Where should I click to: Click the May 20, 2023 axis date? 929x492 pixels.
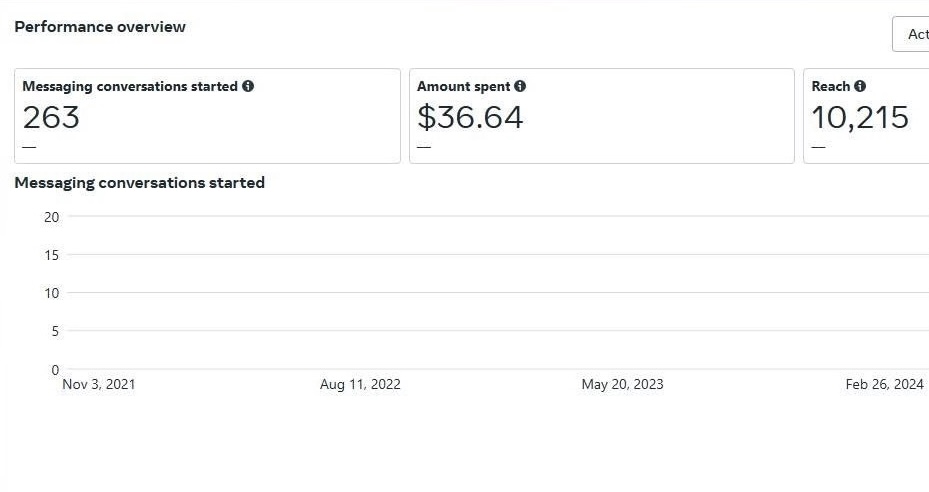622,384
